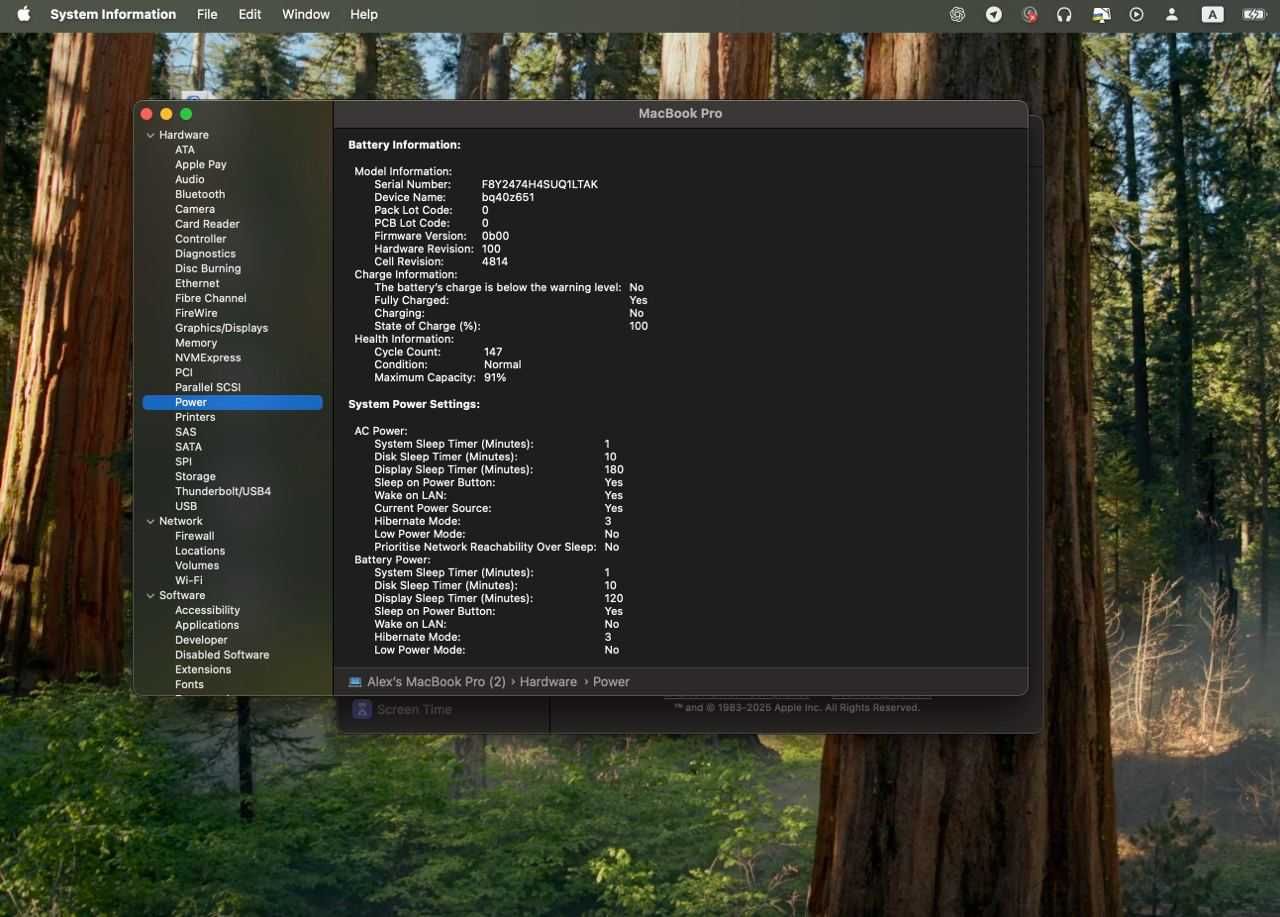Open the Edit menu
The width and height of the screenshot is (1280, 917).
coord(250,14)
